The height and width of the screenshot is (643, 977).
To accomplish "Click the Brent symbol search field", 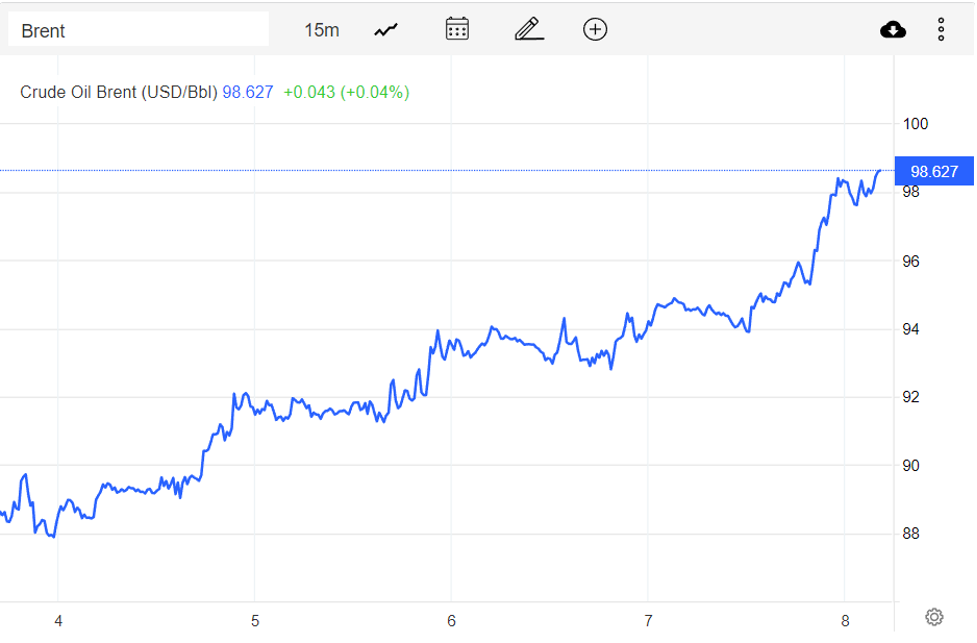I will (x=138, y=30).
